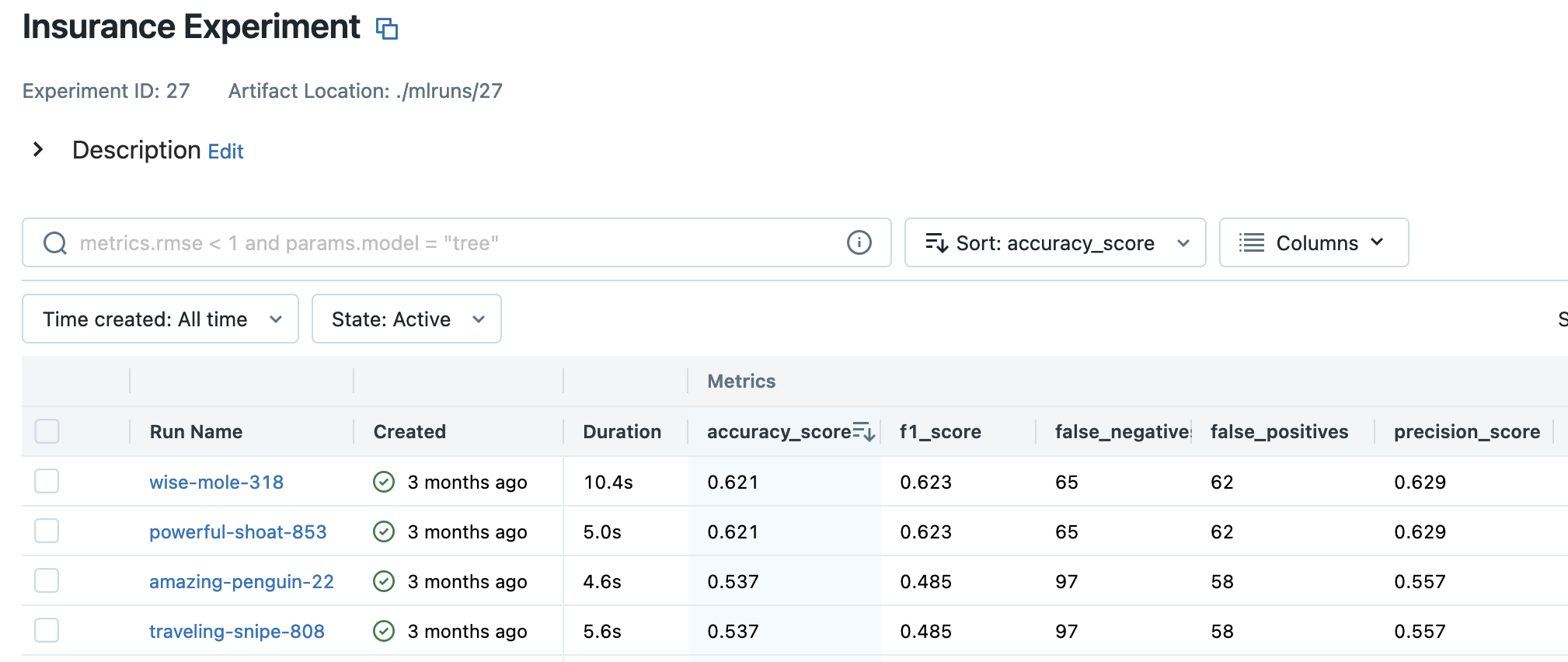Select the traveling-snipe-808 run checkbox
The image size is (1568, 662).
(x=47, y=630)
